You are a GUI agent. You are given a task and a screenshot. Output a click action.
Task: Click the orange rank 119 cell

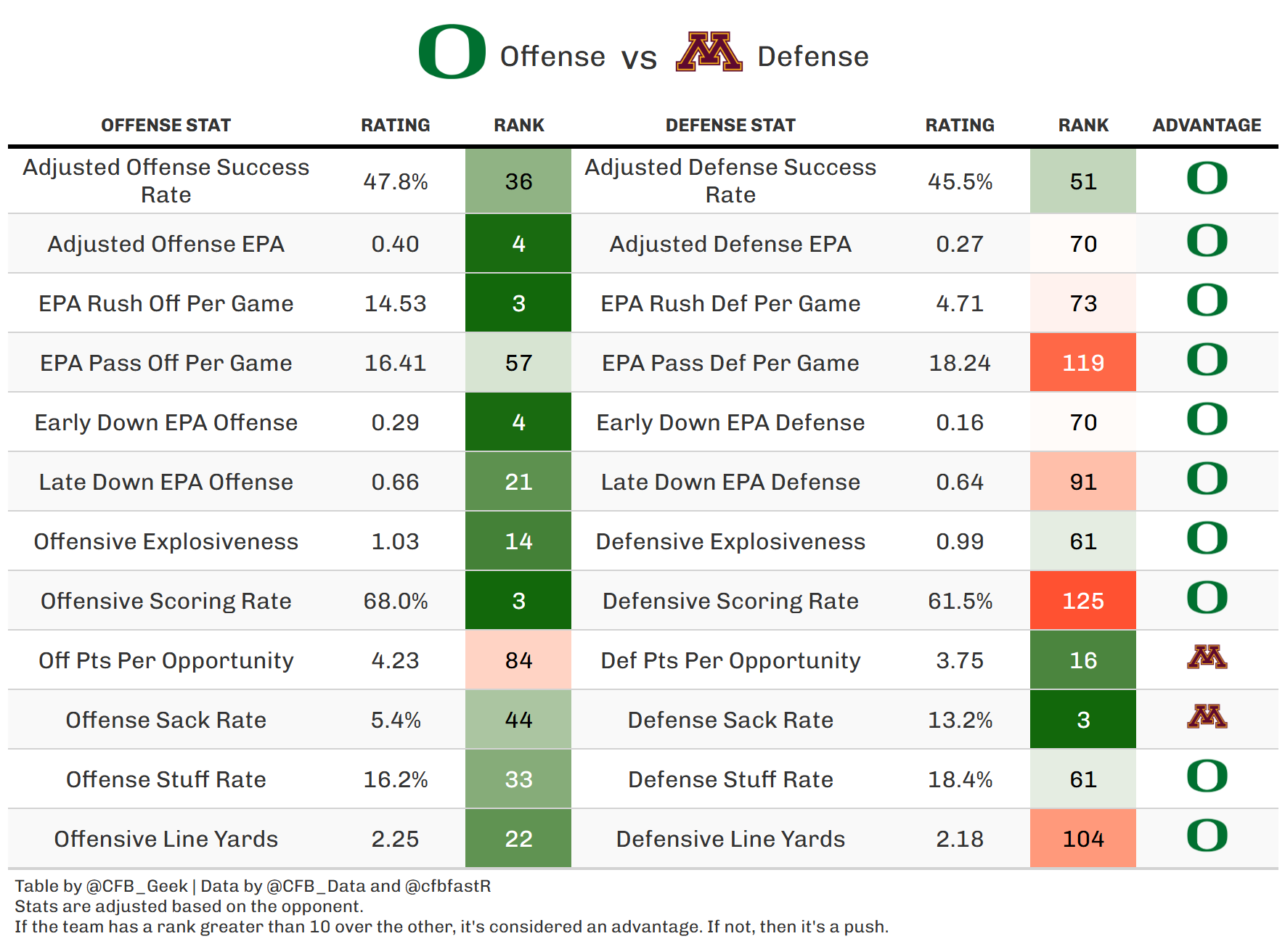1082,363
